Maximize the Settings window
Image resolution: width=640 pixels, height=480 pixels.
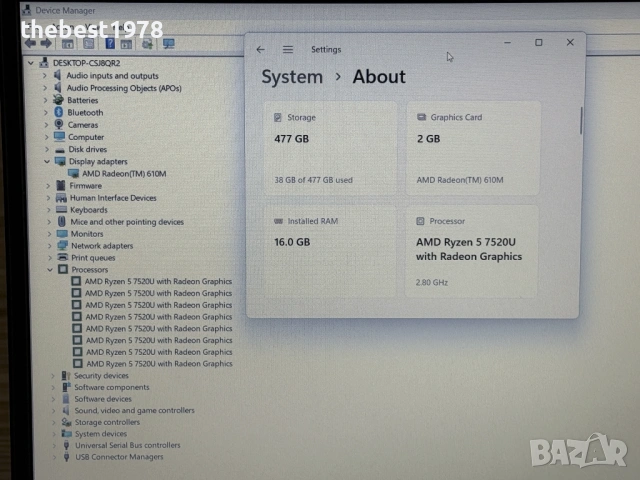[538, 43]
